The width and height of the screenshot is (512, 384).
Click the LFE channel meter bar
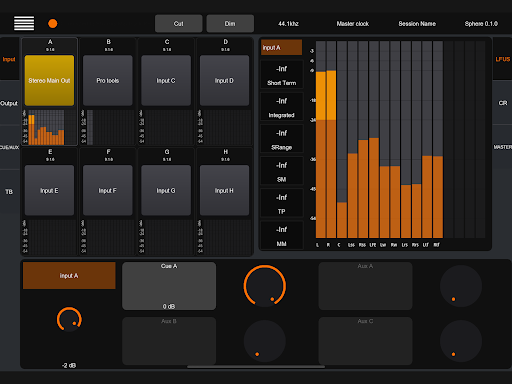tap(374, 140)
